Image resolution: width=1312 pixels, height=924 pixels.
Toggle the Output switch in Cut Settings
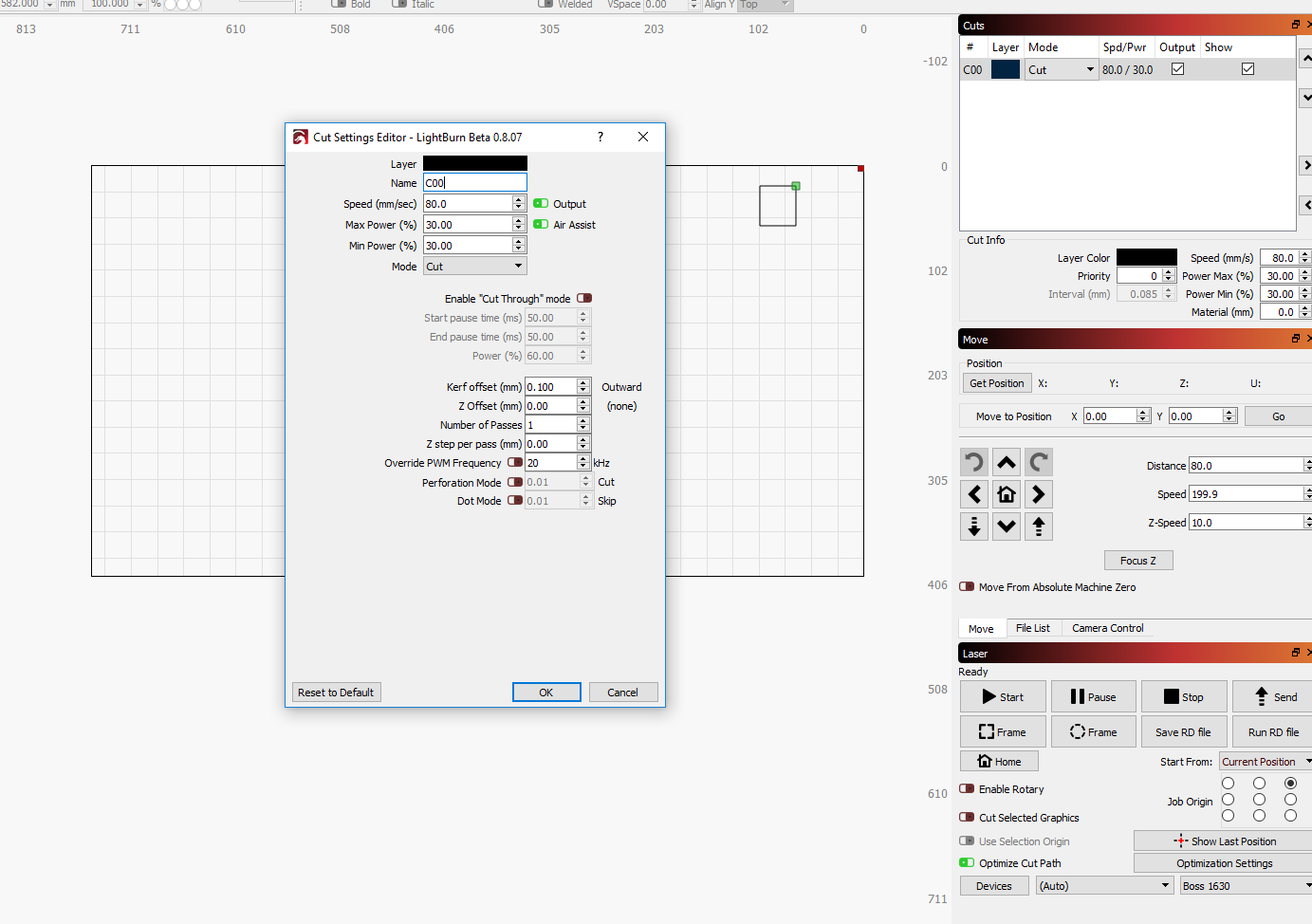541,204
